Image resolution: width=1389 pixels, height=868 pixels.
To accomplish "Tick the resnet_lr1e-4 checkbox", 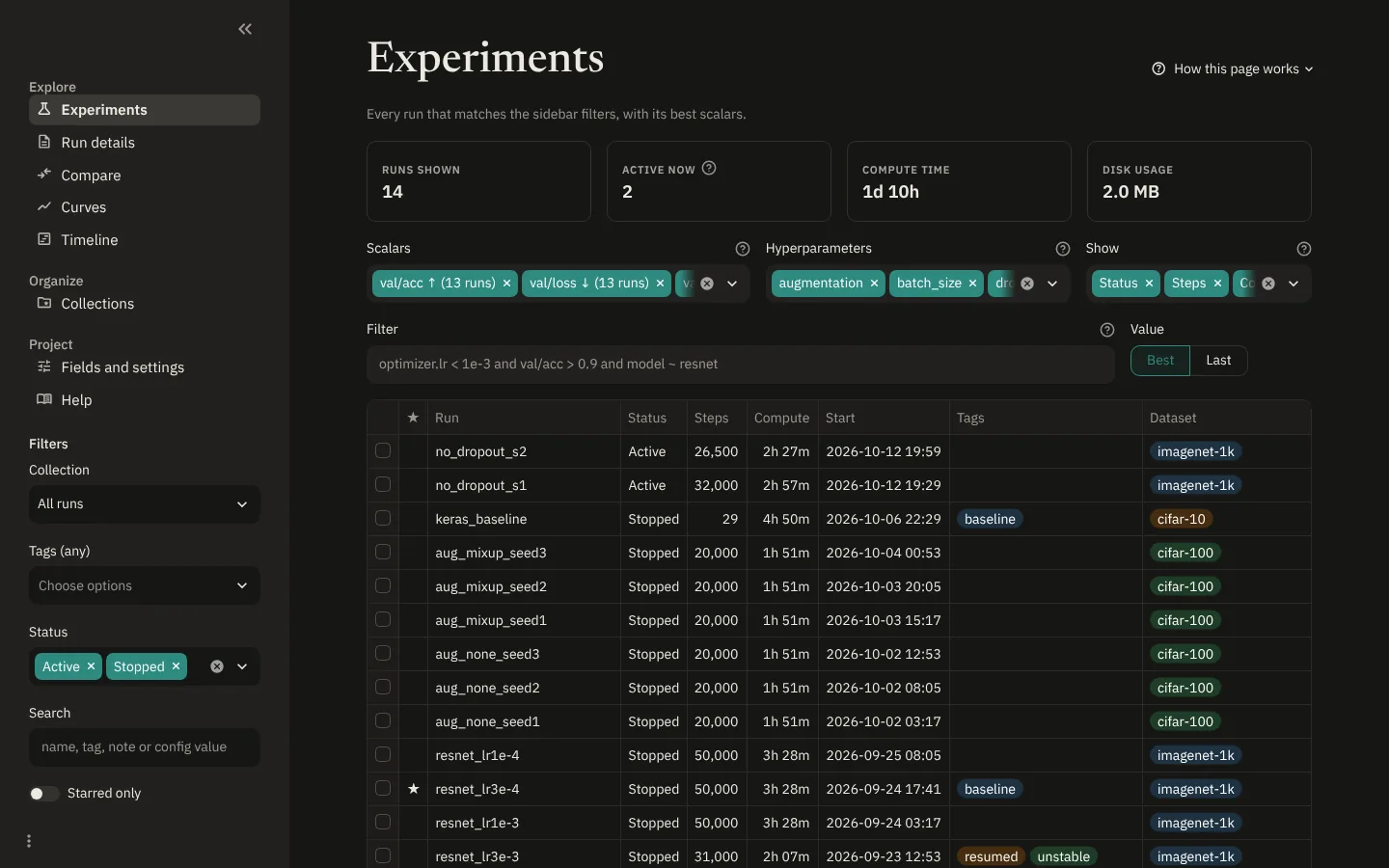I will [383, 754].
